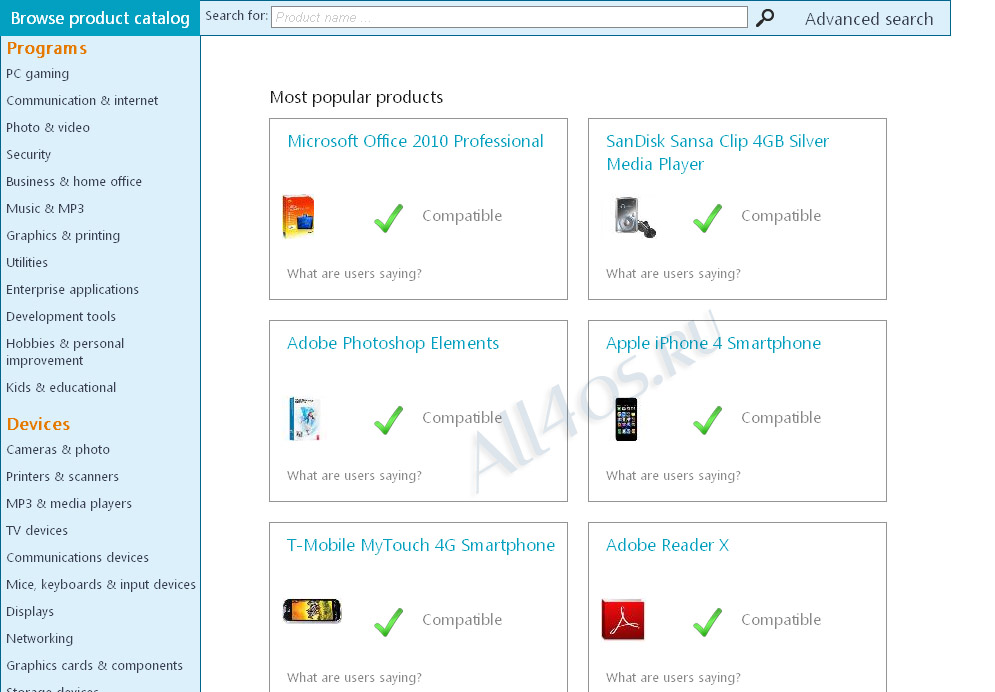The height and width of the screenshot is (692, 995).
Task: Browse the Networking category
Action: [x=39, y=638]
